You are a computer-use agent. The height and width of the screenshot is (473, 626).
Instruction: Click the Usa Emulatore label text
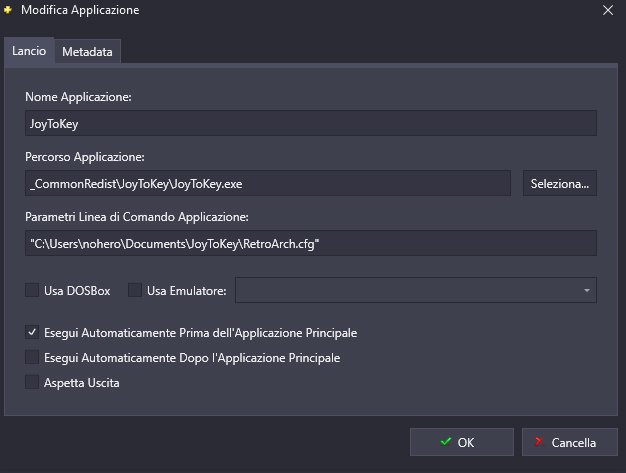(x=186, y=291)
